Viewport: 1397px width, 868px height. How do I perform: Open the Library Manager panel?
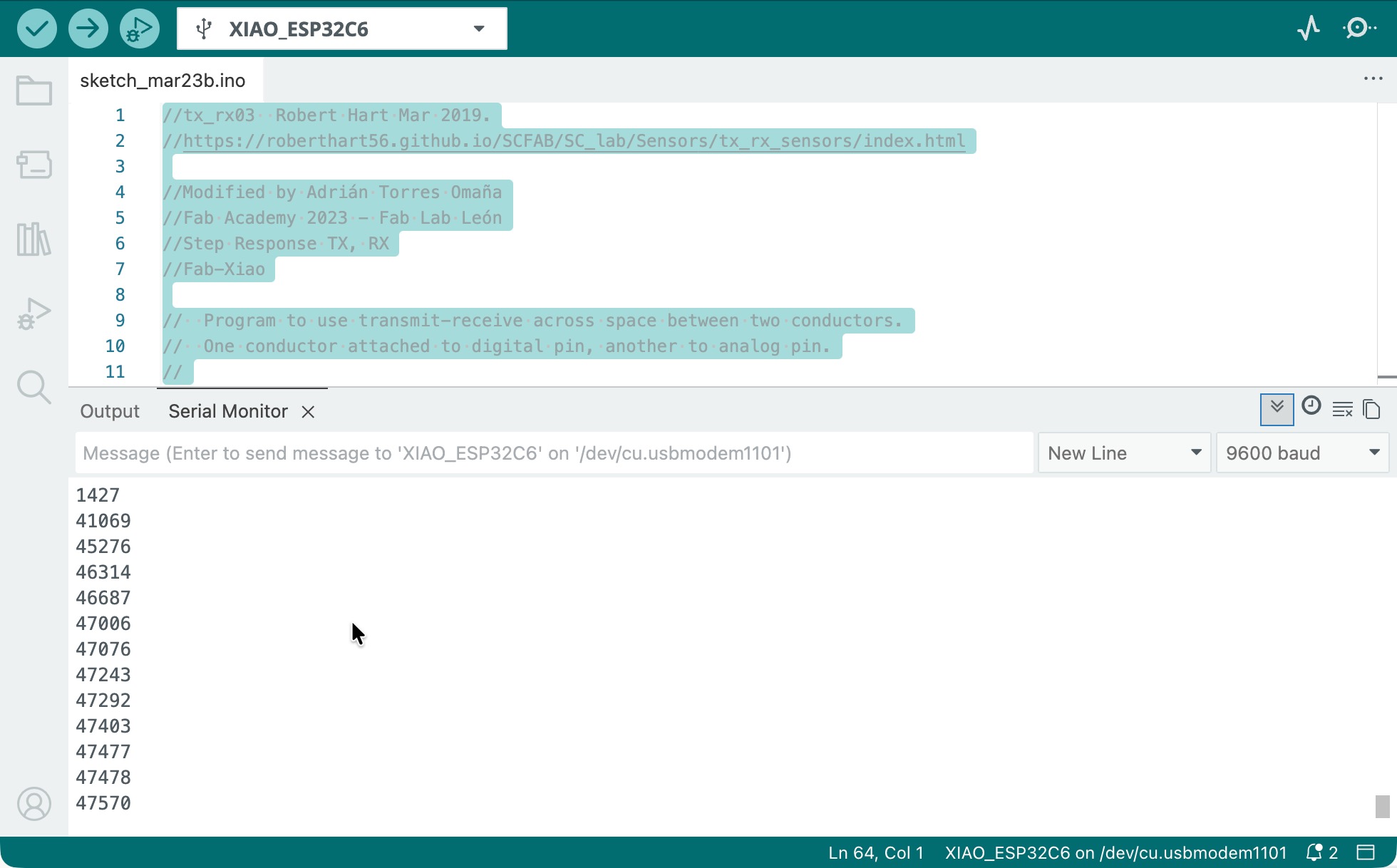click(x=34, y=240)
